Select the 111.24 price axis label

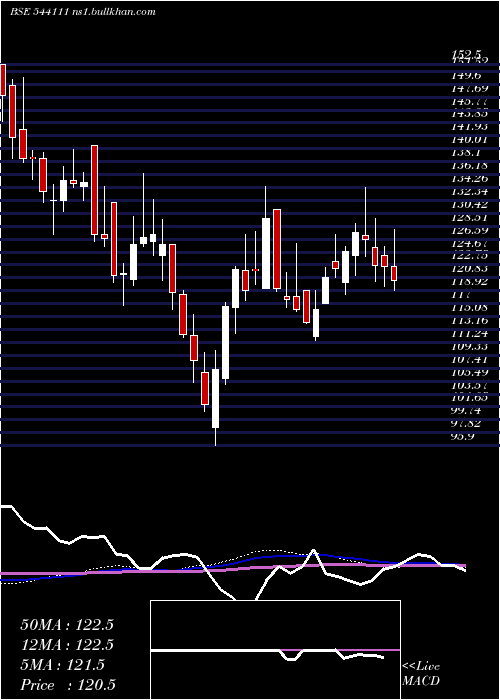coord(470,333)
